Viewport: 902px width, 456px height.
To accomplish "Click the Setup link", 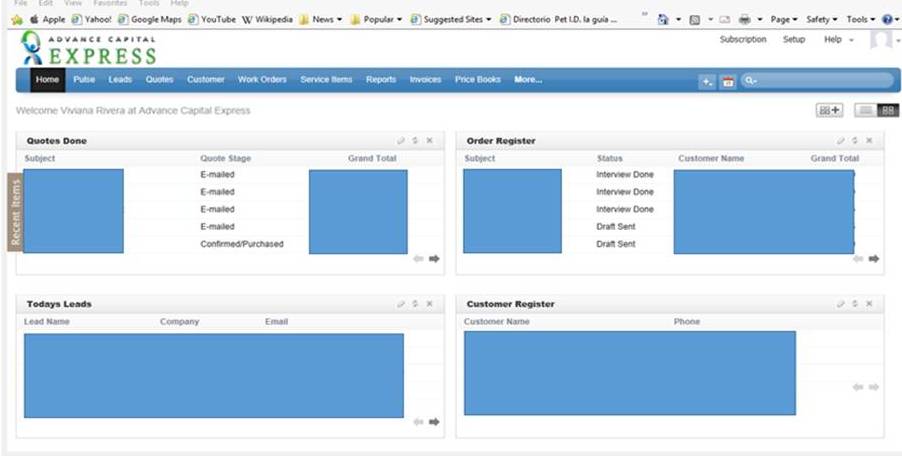I will pos(794,40).
